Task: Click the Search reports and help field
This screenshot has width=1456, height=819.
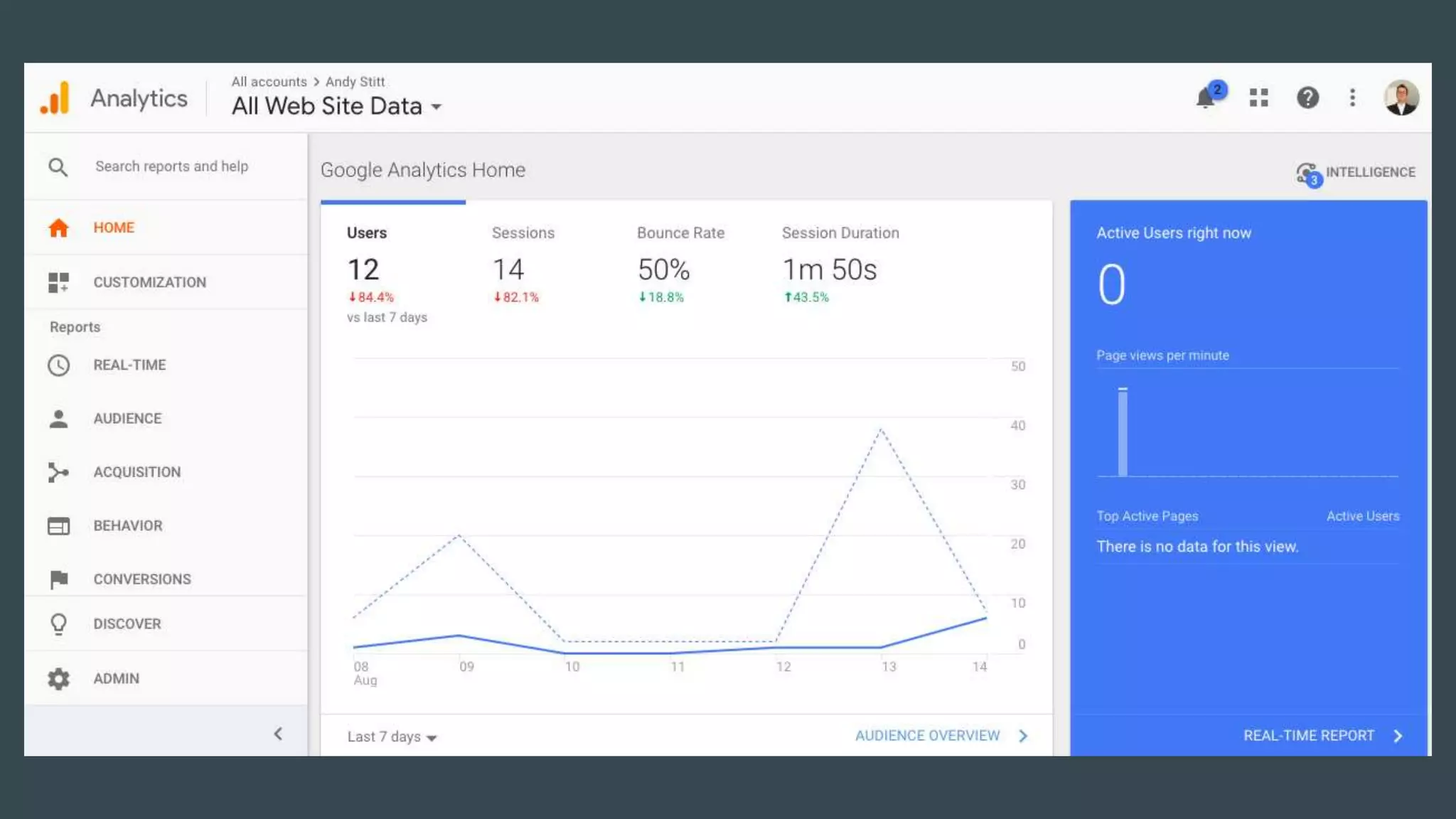Action: click(x=171, y=166)
